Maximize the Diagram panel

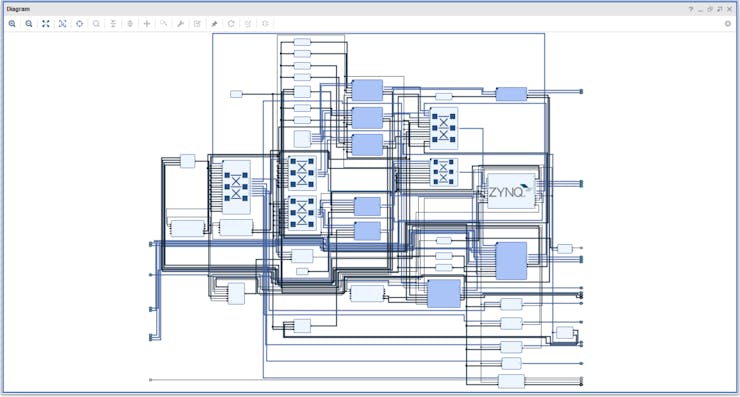coord(720,9)
